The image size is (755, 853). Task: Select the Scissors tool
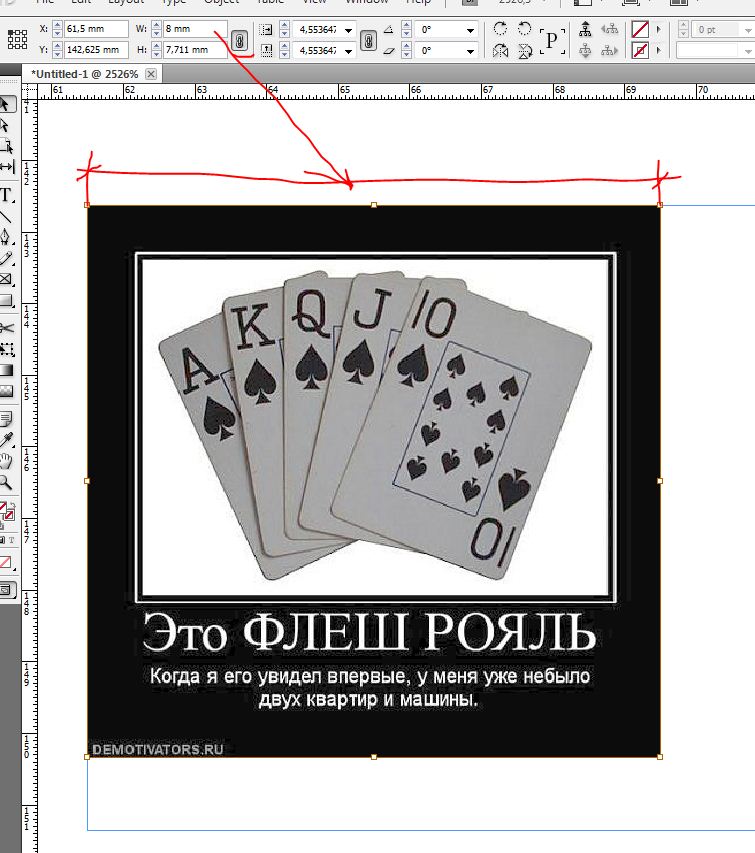[6, 327]
